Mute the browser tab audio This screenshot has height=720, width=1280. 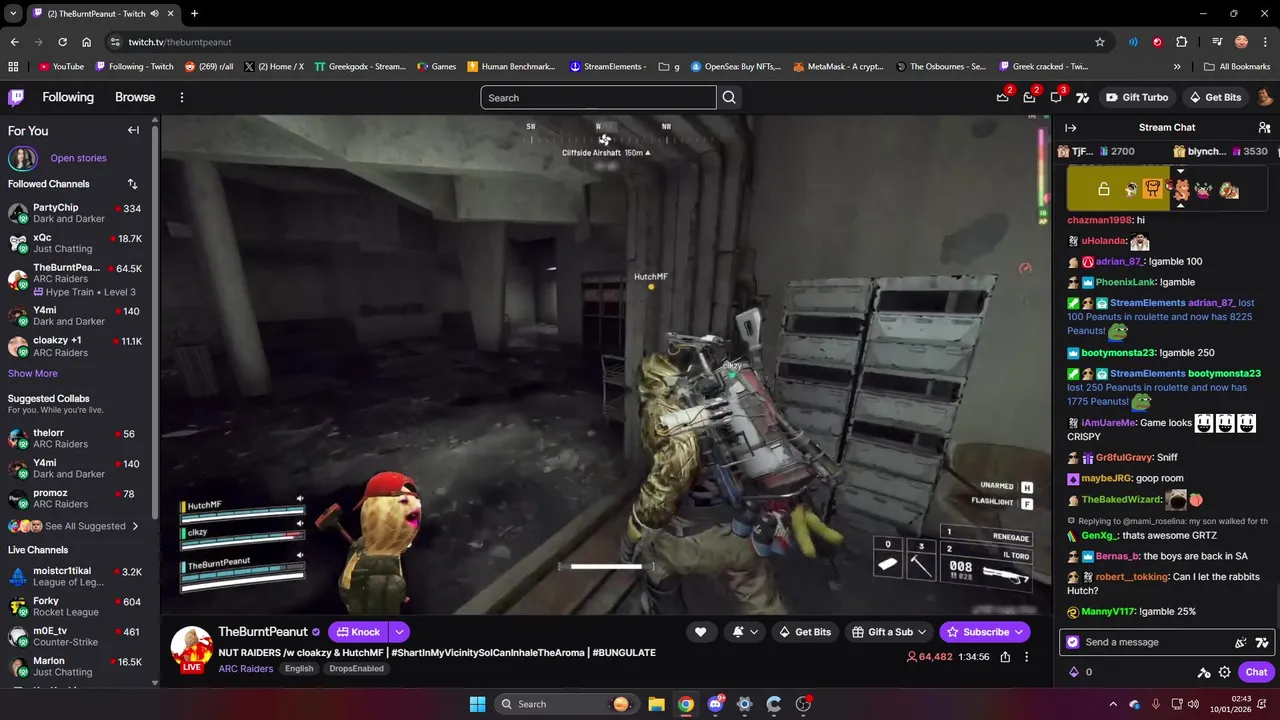pyautogui.click(x=154, y=13)
